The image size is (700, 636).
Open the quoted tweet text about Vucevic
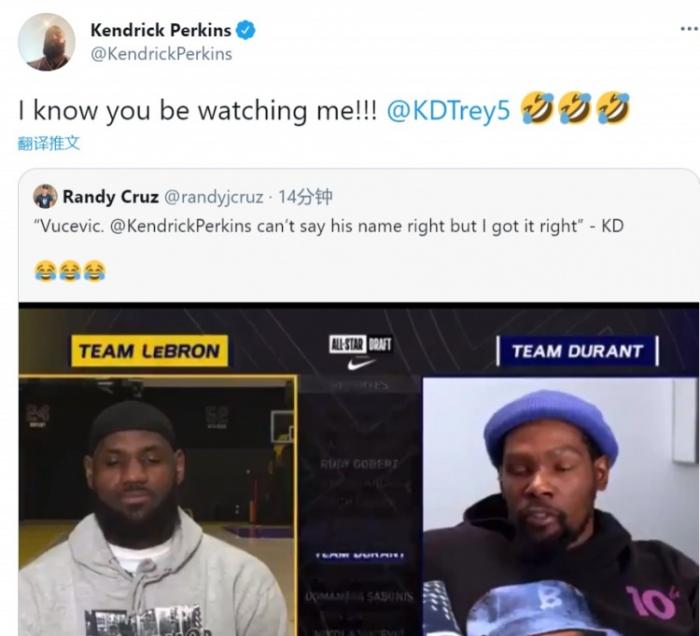pyautogui.click(x=329, y=226)
